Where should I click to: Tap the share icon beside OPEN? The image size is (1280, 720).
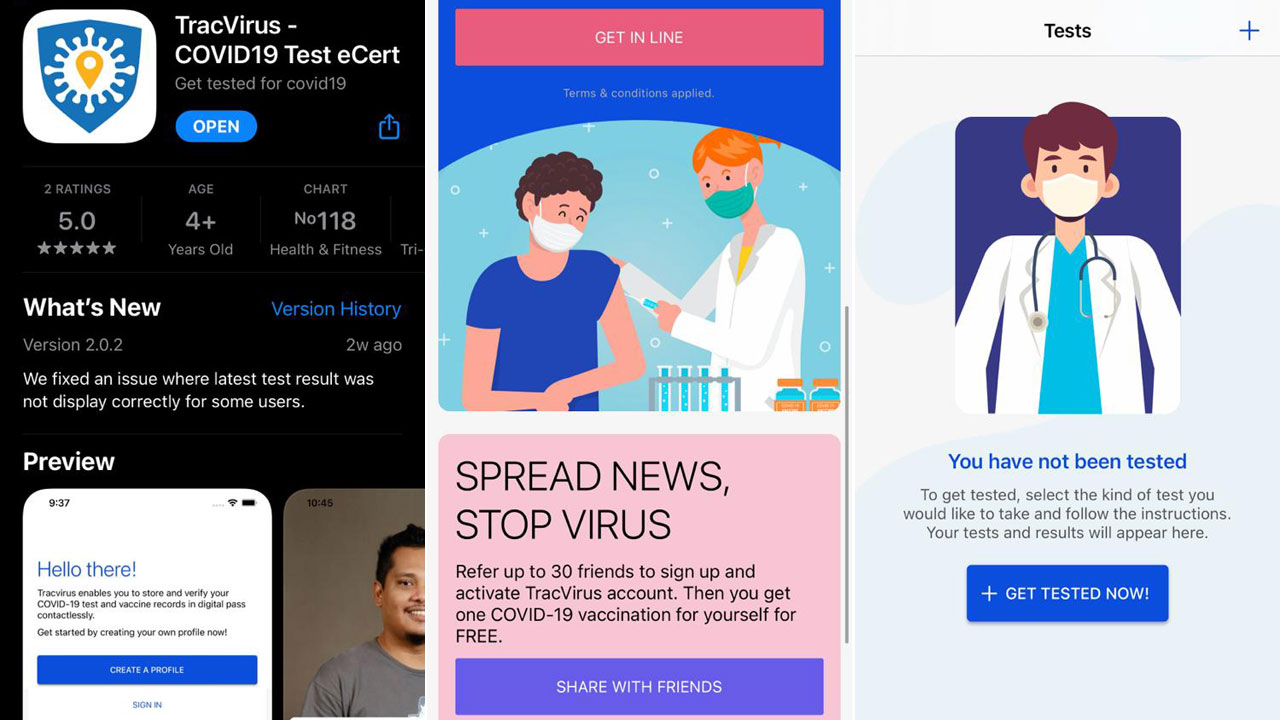389,126
